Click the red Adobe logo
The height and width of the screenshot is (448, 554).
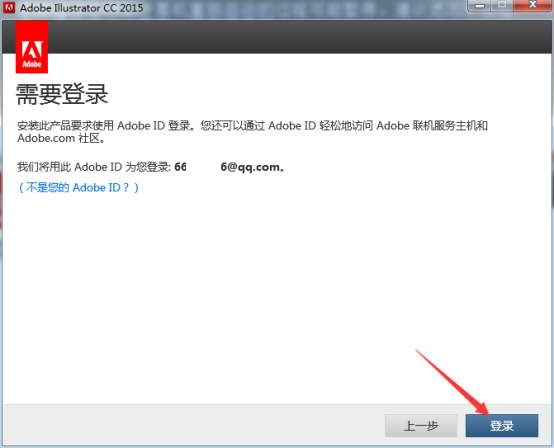tap(32, 47)
